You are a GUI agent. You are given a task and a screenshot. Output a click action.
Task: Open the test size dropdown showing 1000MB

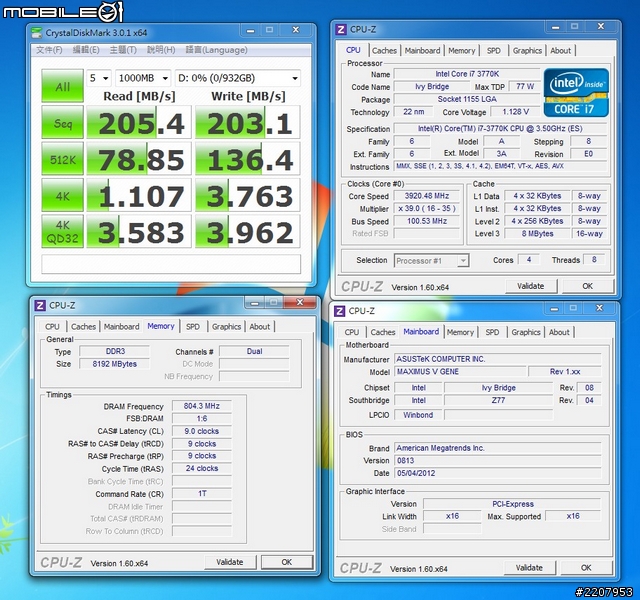143,78
